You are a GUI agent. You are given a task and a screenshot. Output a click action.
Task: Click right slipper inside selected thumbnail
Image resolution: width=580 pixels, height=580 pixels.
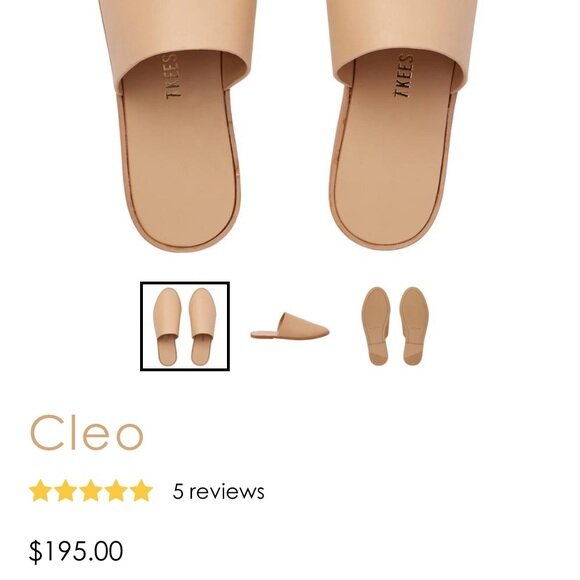coord(202,327)
